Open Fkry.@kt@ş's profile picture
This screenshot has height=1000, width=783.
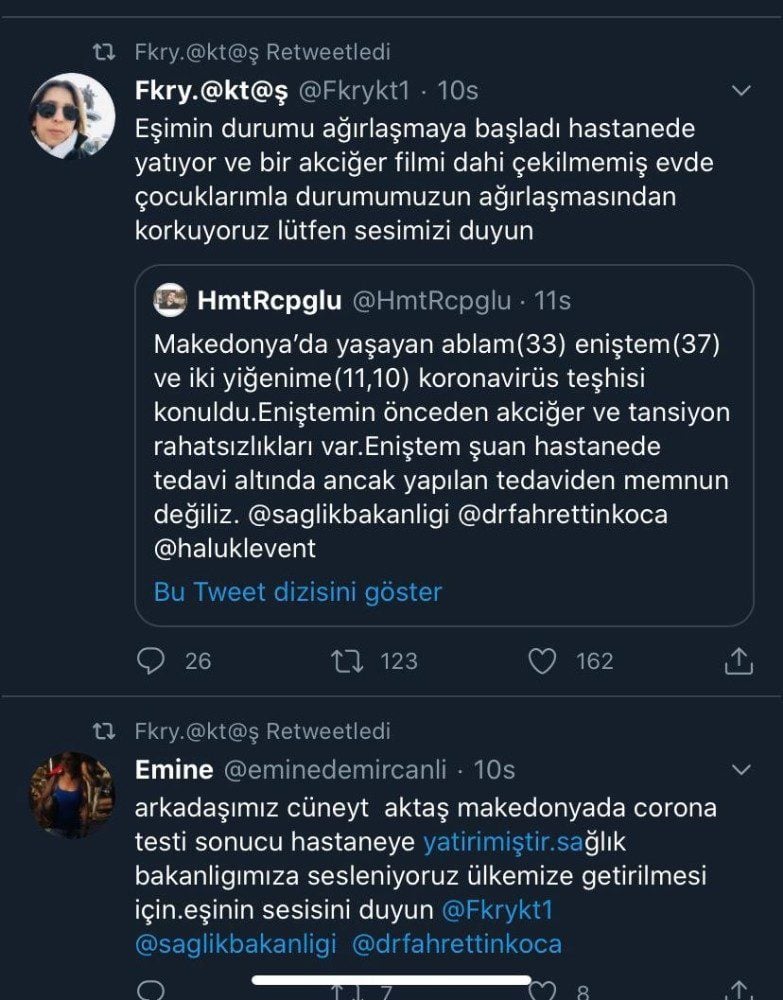click(72, 115)
